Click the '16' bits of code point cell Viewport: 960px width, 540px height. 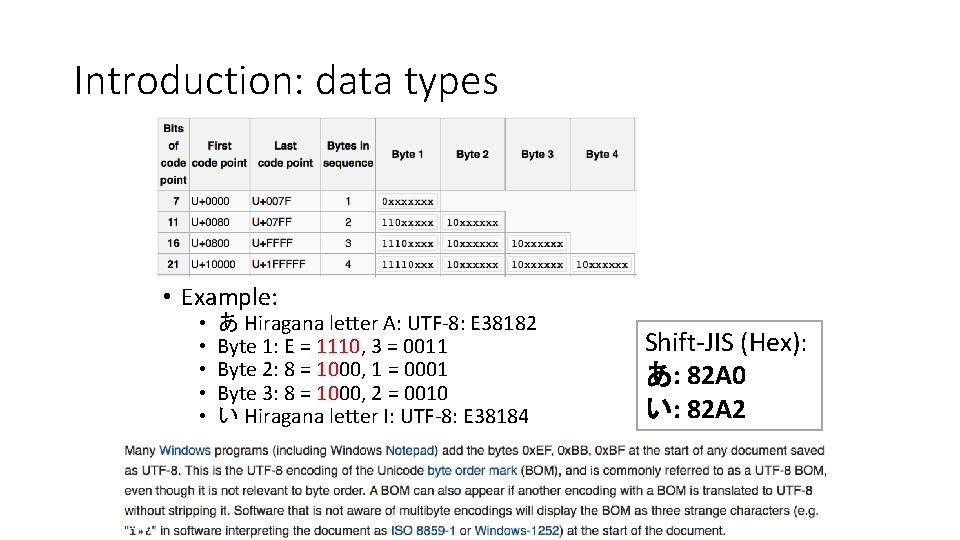(x=173, y=243)
